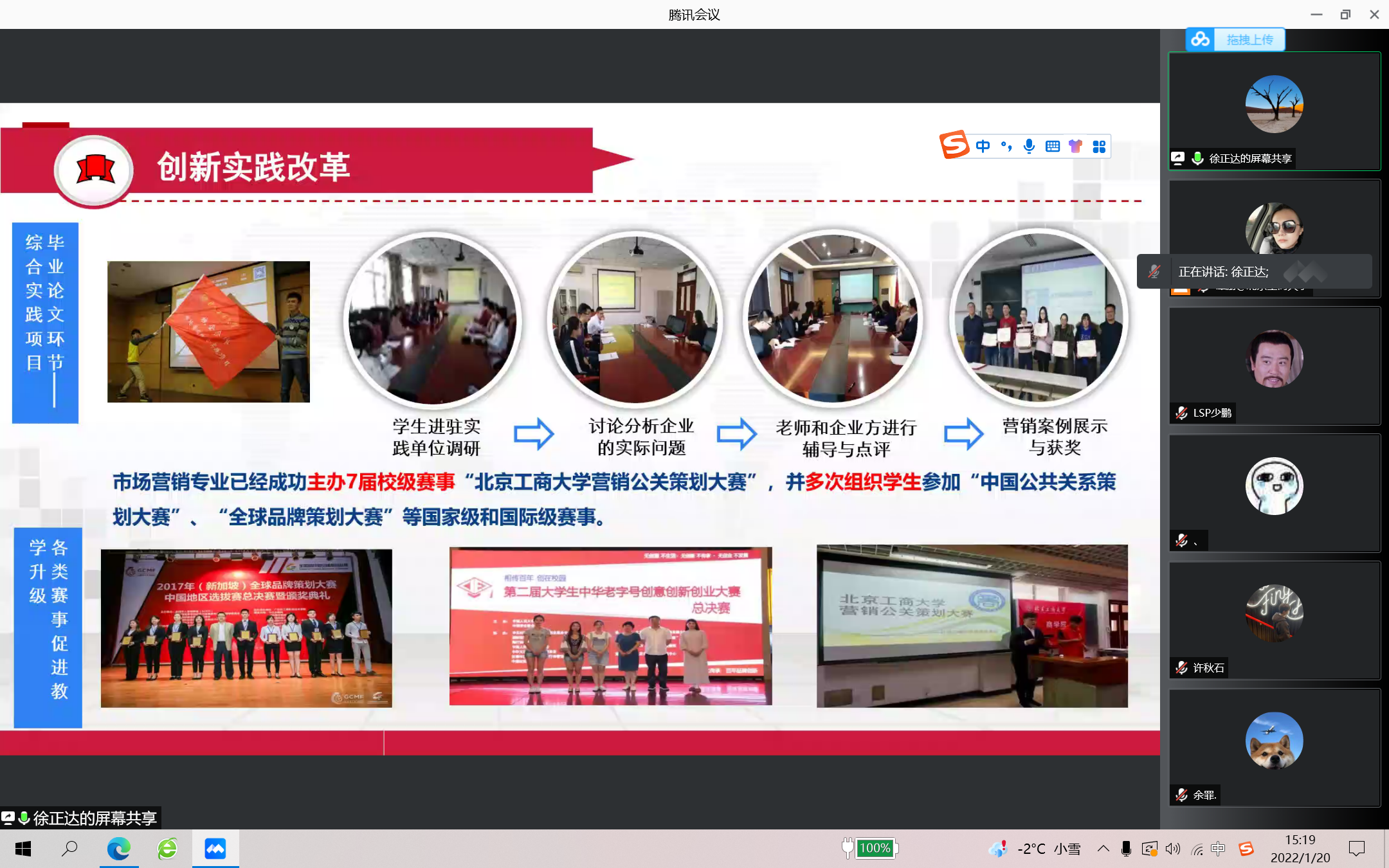The height and width of the screenshot is (868, 1389).
Task: Toggle punctuation mode on Sogou toolbar
Action: 1006,147
